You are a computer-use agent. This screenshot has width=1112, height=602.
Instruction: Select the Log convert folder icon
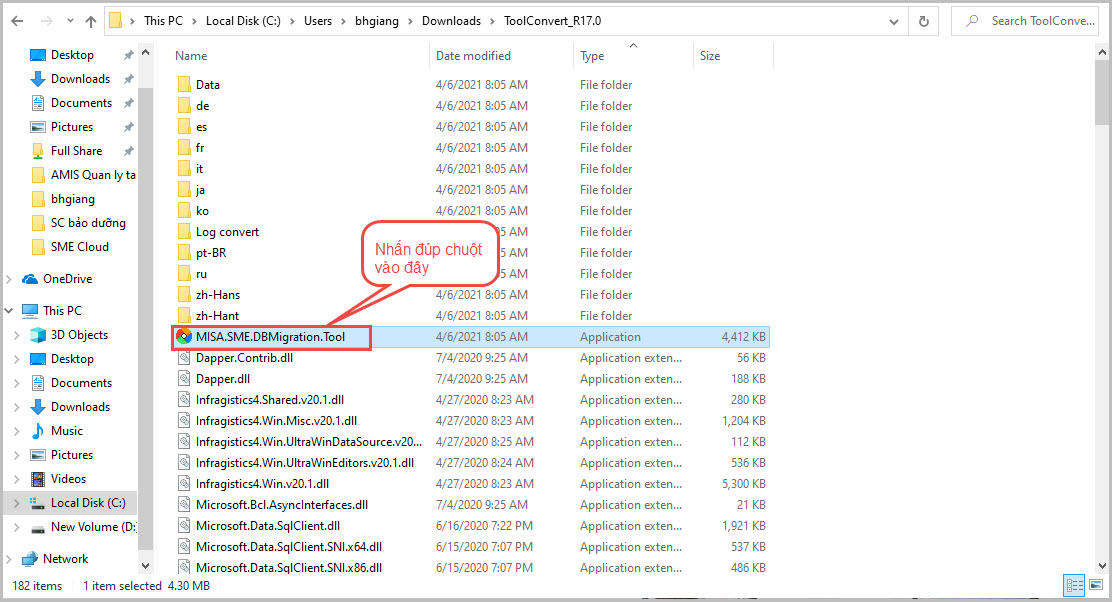(184, 232)
